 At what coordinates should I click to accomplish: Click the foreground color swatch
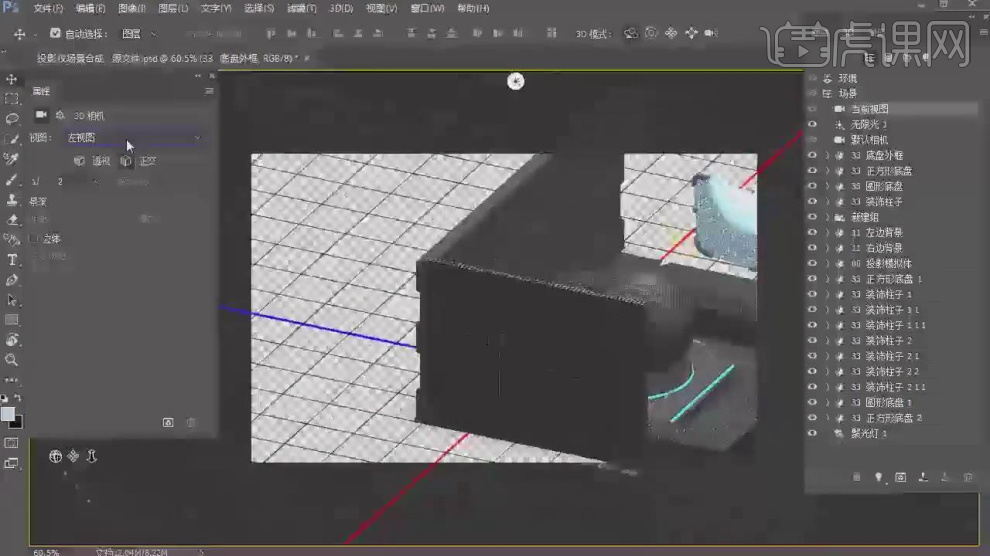(8, 414)
